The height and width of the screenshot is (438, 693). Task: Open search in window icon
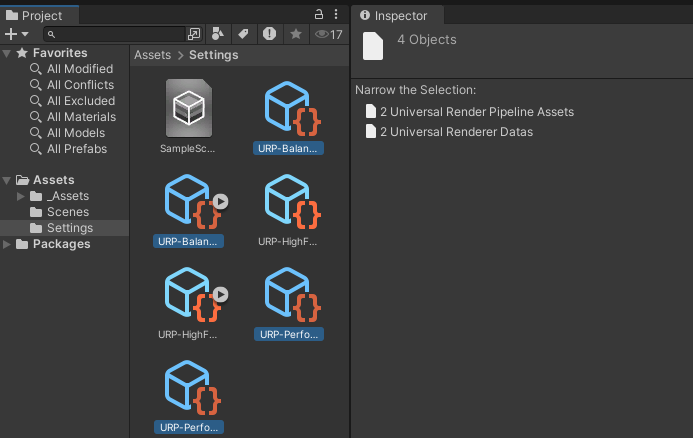pyautogui.click(x=194, y=34)
